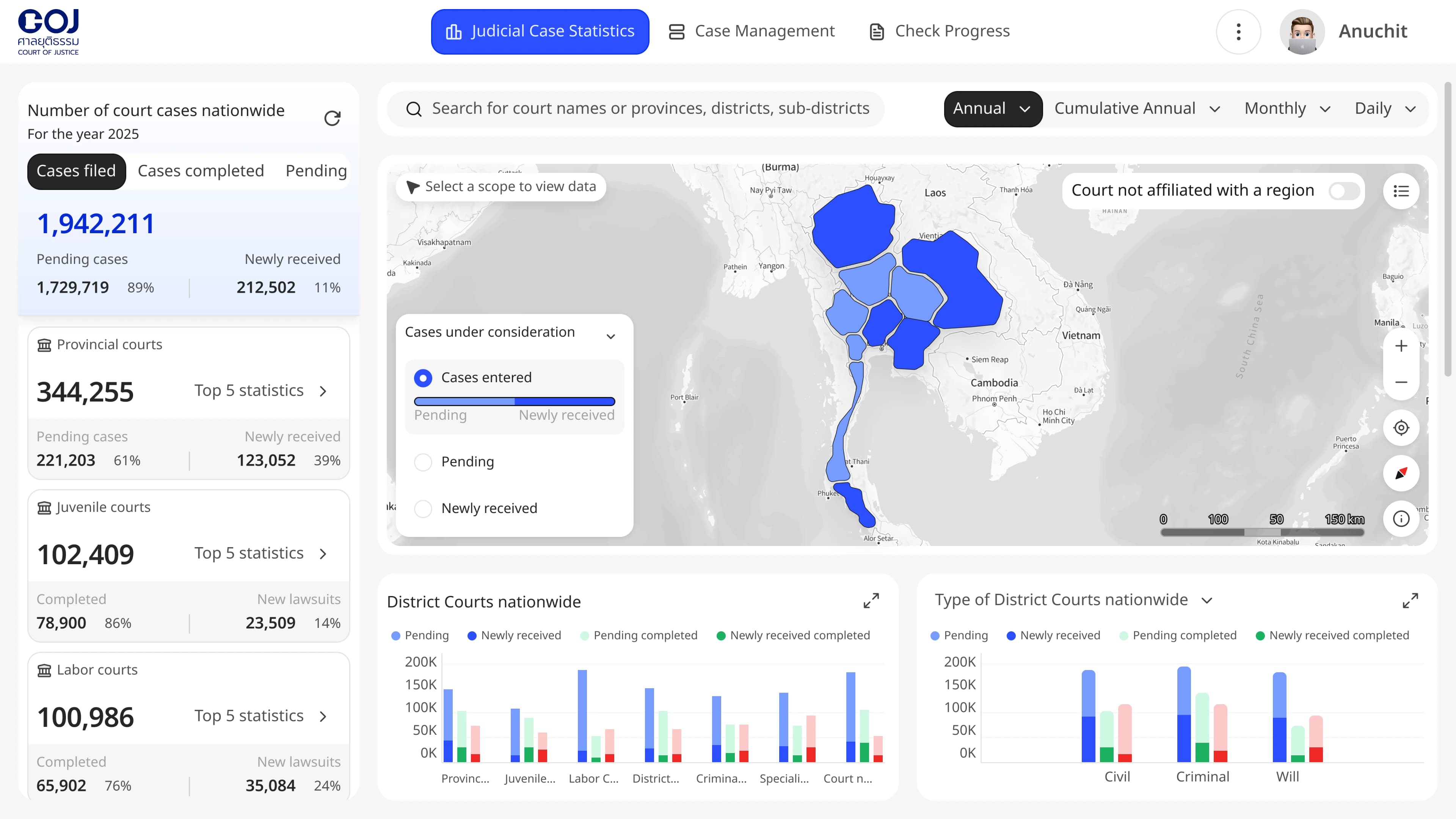Open Anuchit's profile avatar

point(1302,31)
